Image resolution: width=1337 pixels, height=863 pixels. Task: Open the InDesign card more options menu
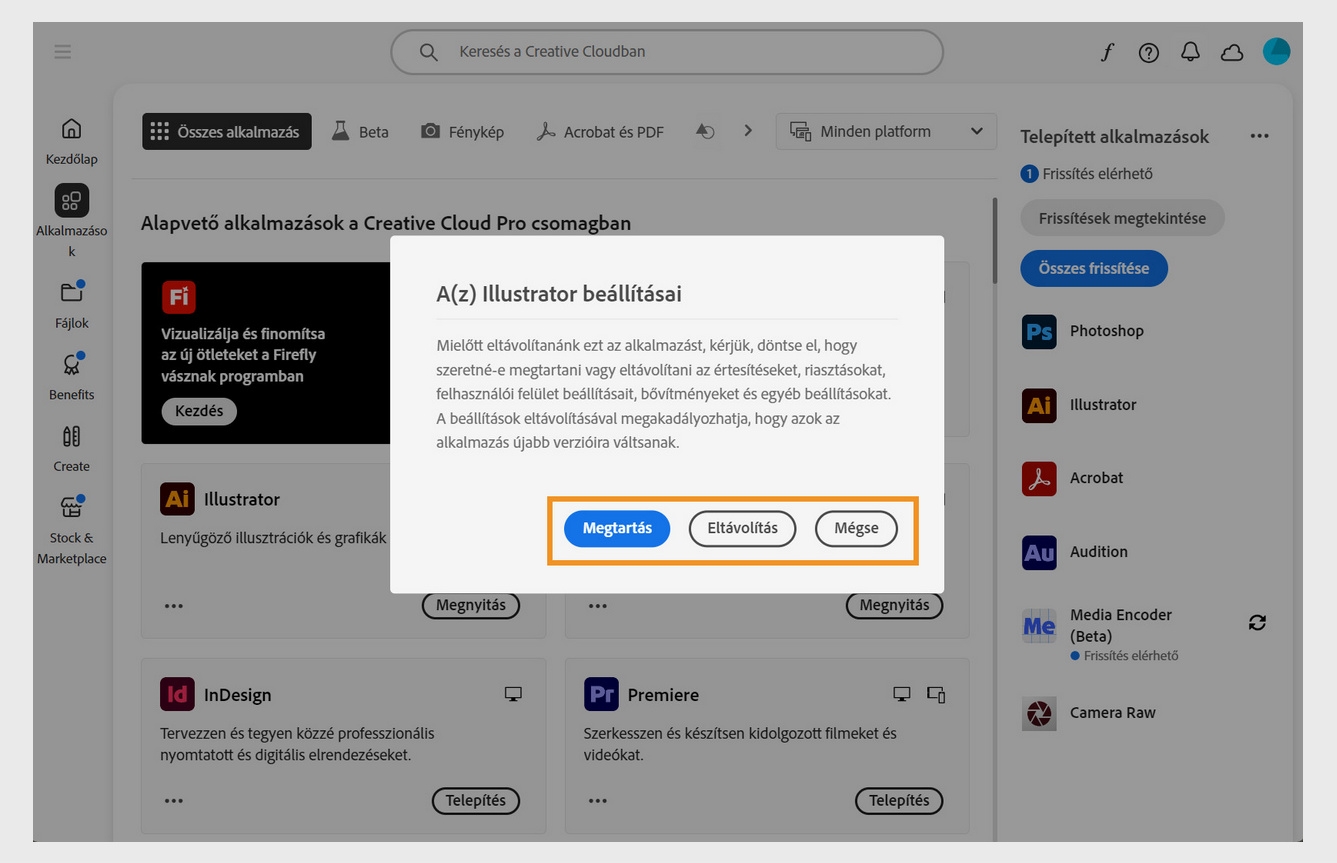coord(174,800)
